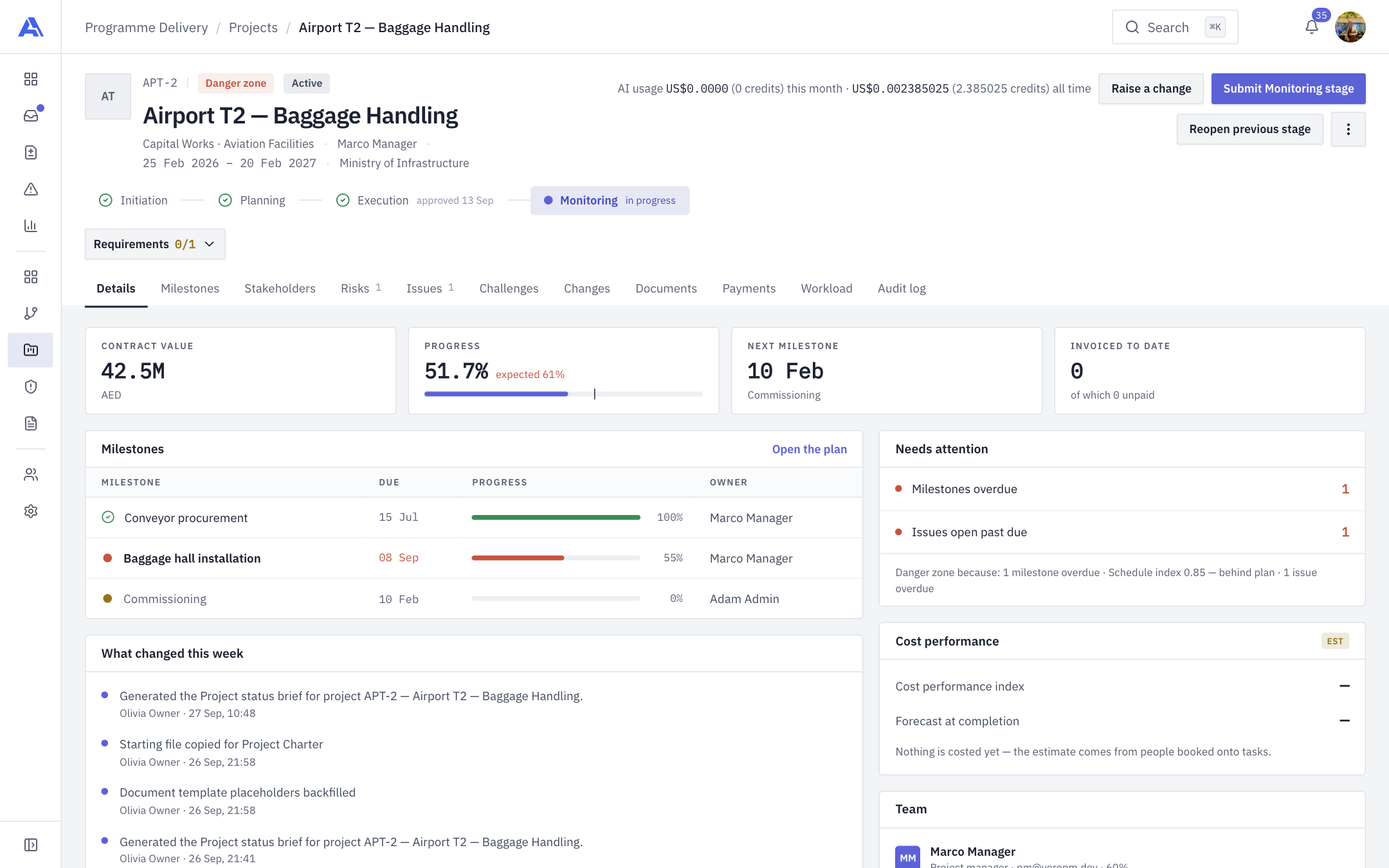Click the app logo in the top-left corner

pyautogui.click(x=30, y=27)
